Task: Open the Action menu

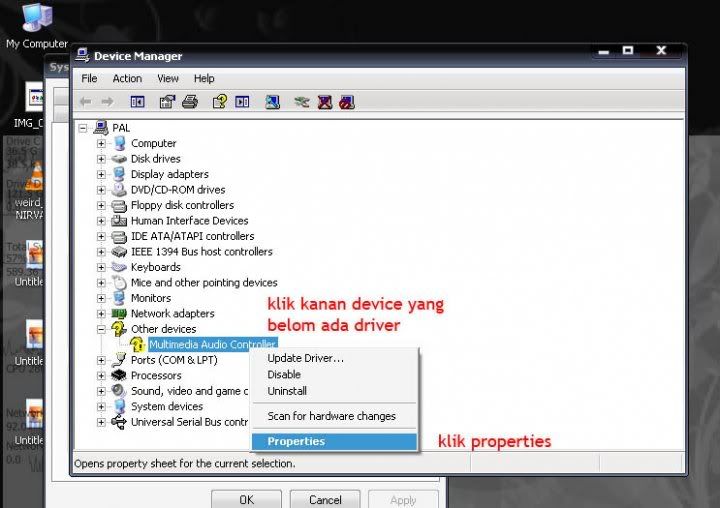Action: click(x=127, y=79)
